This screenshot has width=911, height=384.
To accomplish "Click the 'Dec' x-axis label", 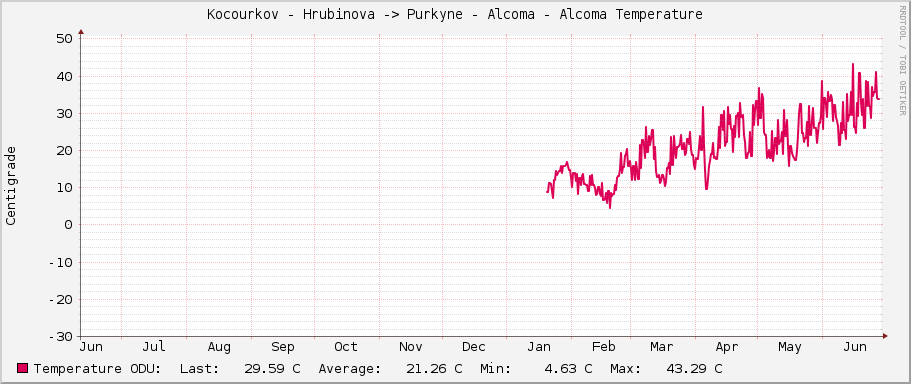I will 474,347.
